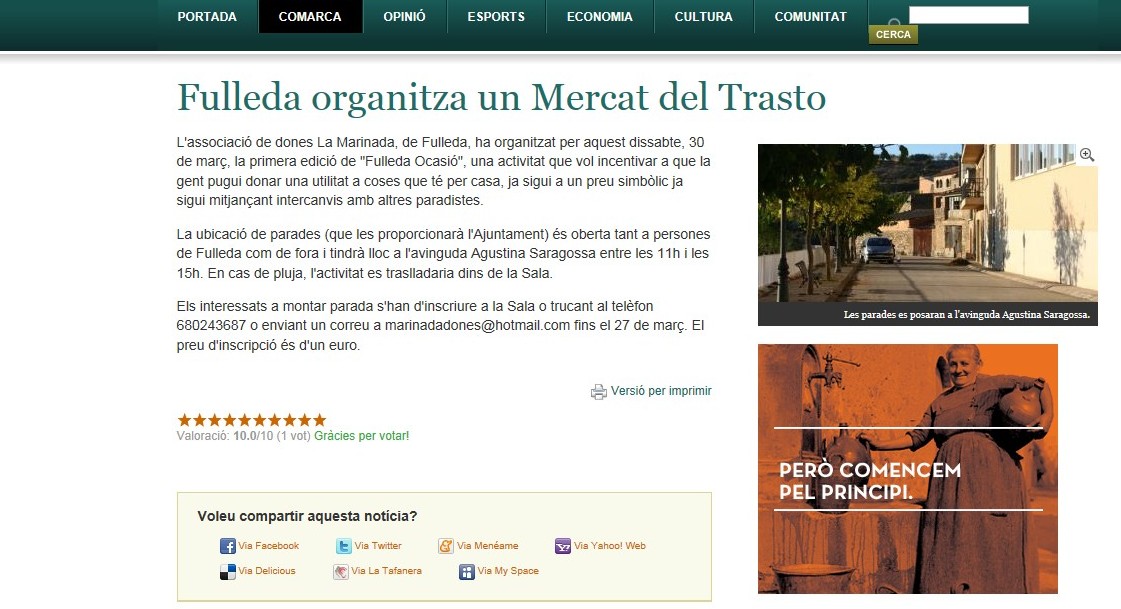Open the Portada menu item
Image resolution: width=1121 pixels, height=609 pixels.
click(207, 16)
